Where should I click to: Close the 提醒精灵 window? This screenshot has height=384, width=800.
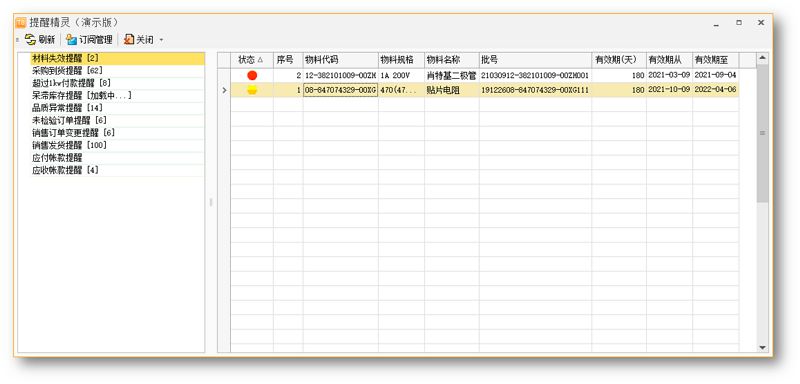click(761, 23)
